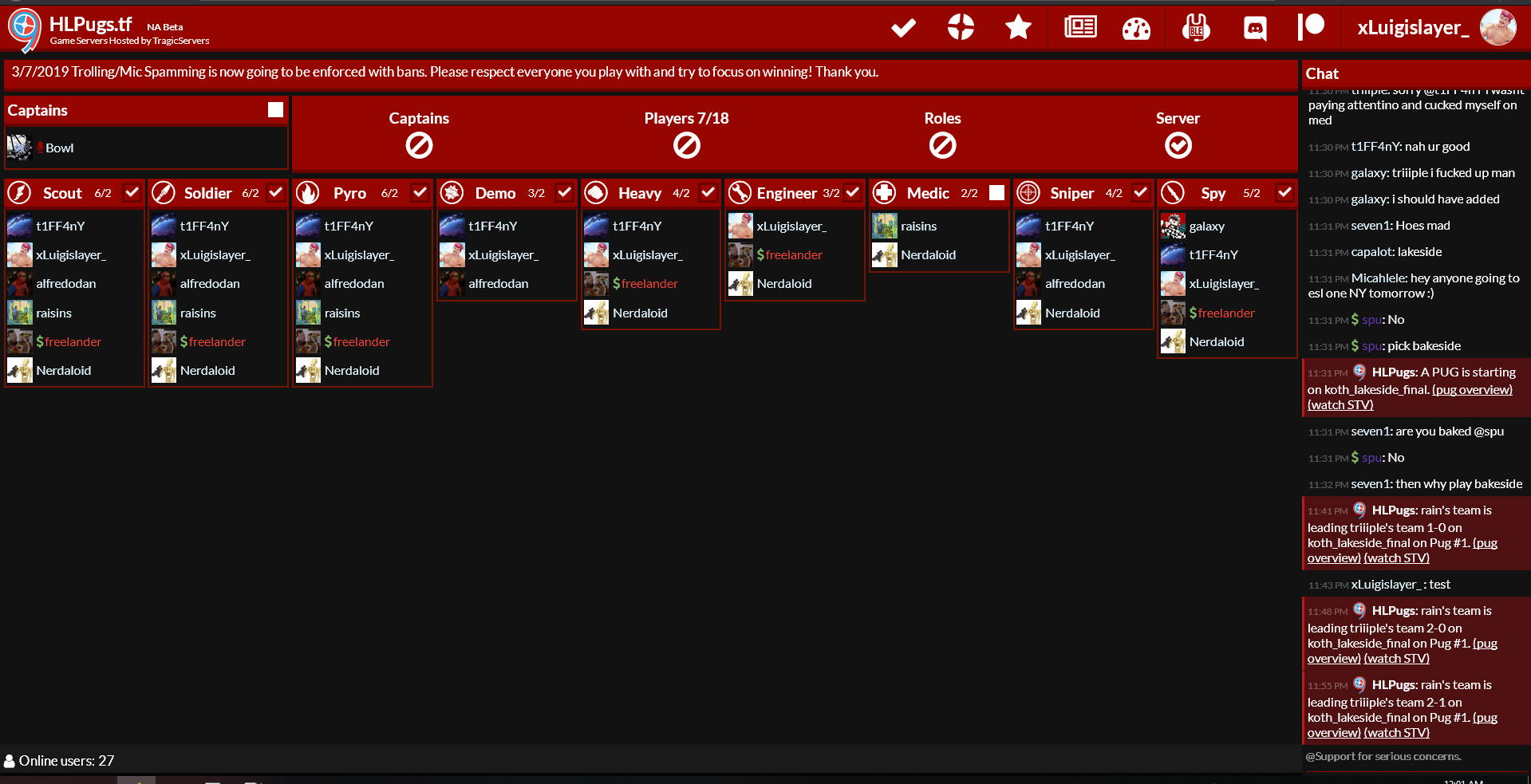Click the Heavy class icon
The image size is (1531, 784).
coord(595,193)
